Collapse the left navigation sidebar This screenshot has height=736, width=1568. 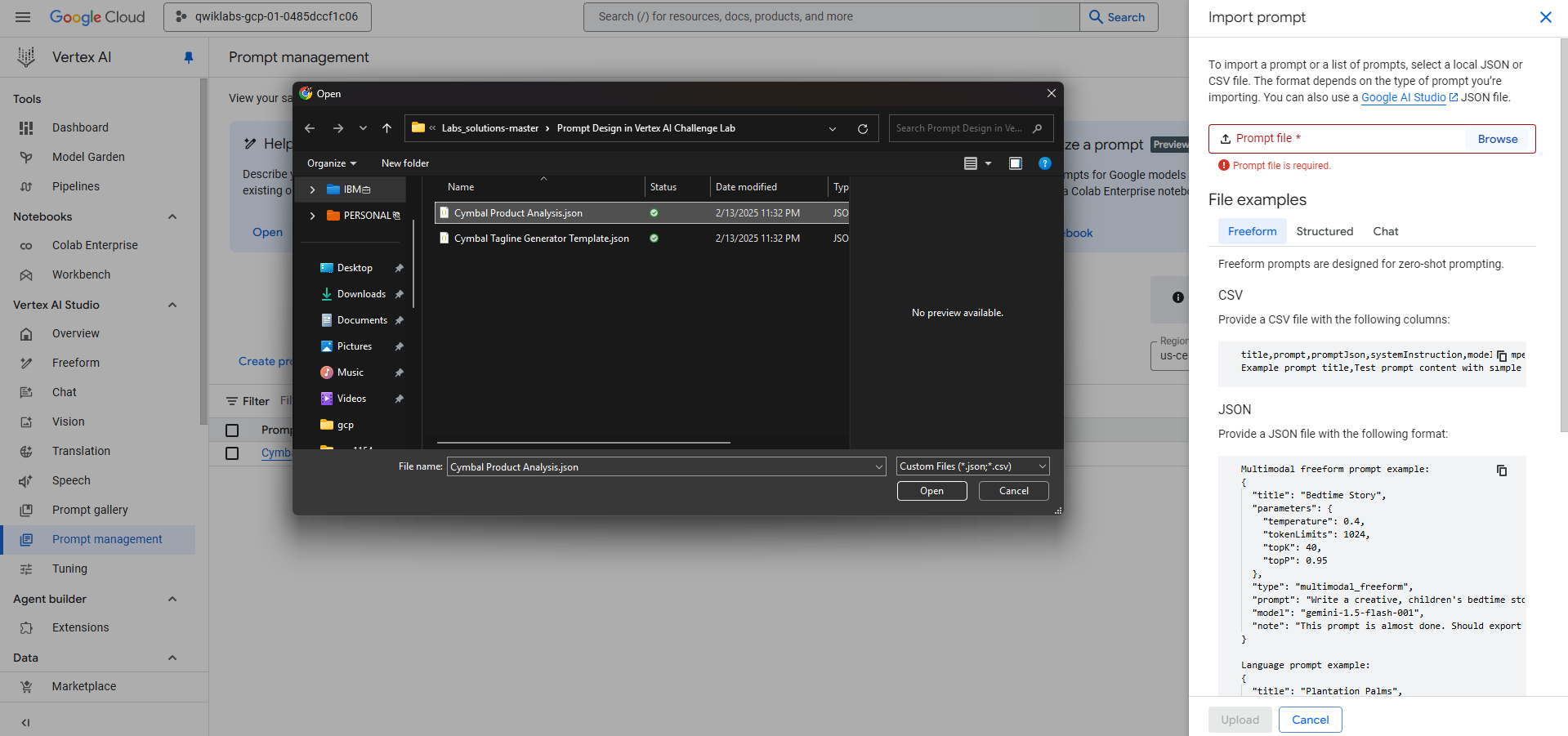coord(25,722)
